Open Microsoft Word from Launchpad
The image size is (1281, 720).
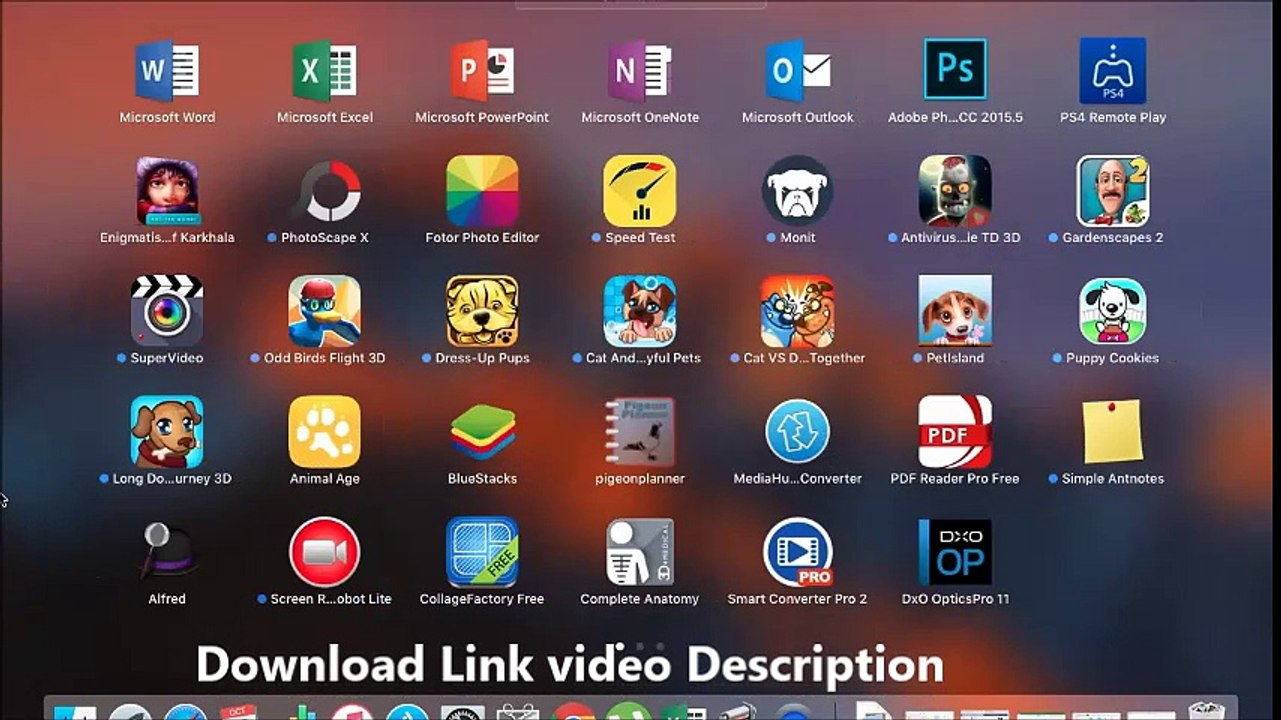pyautogui.click(x=167, y=71)
